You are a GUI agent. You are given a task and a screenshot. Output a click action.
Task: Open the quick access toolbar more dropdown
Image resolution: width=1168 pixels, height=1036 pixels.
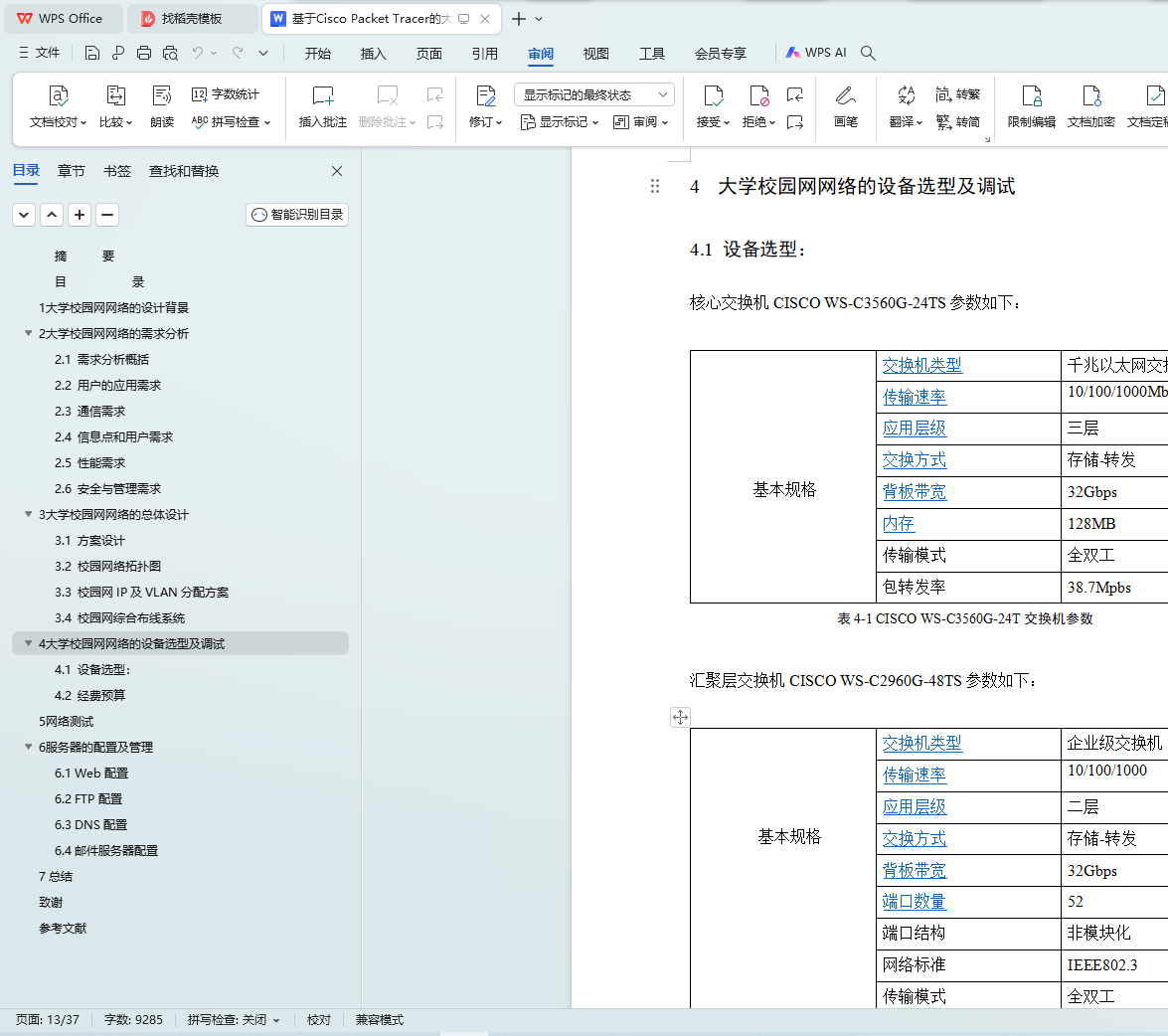pos(263,53)
